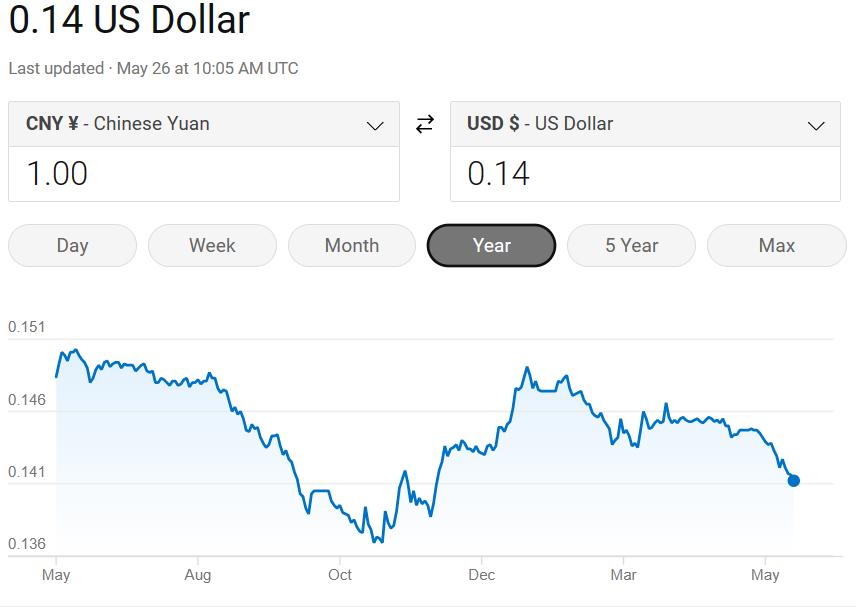
Task: Click the chevron in the USD selector
Action: point(816,126)
